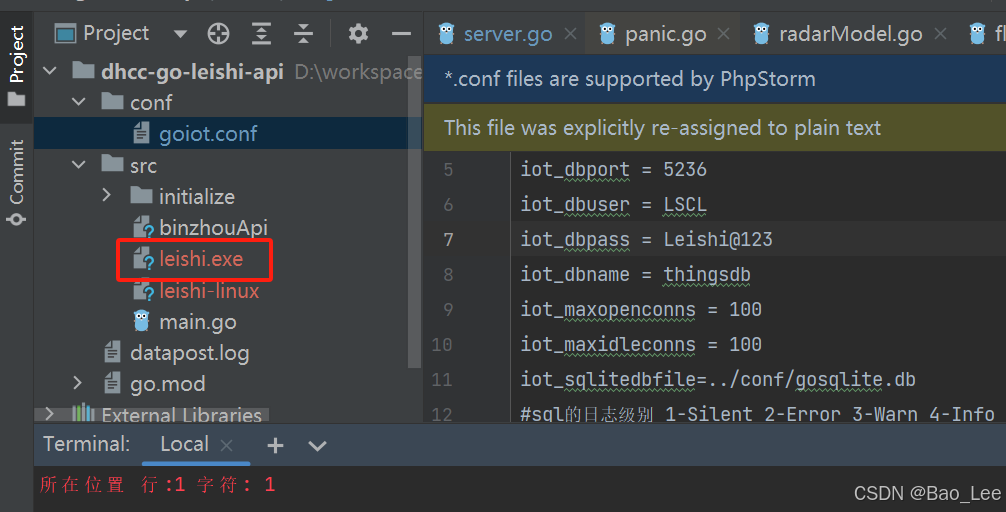Click the panic.go tab gopher icon

tap(607, 33)
